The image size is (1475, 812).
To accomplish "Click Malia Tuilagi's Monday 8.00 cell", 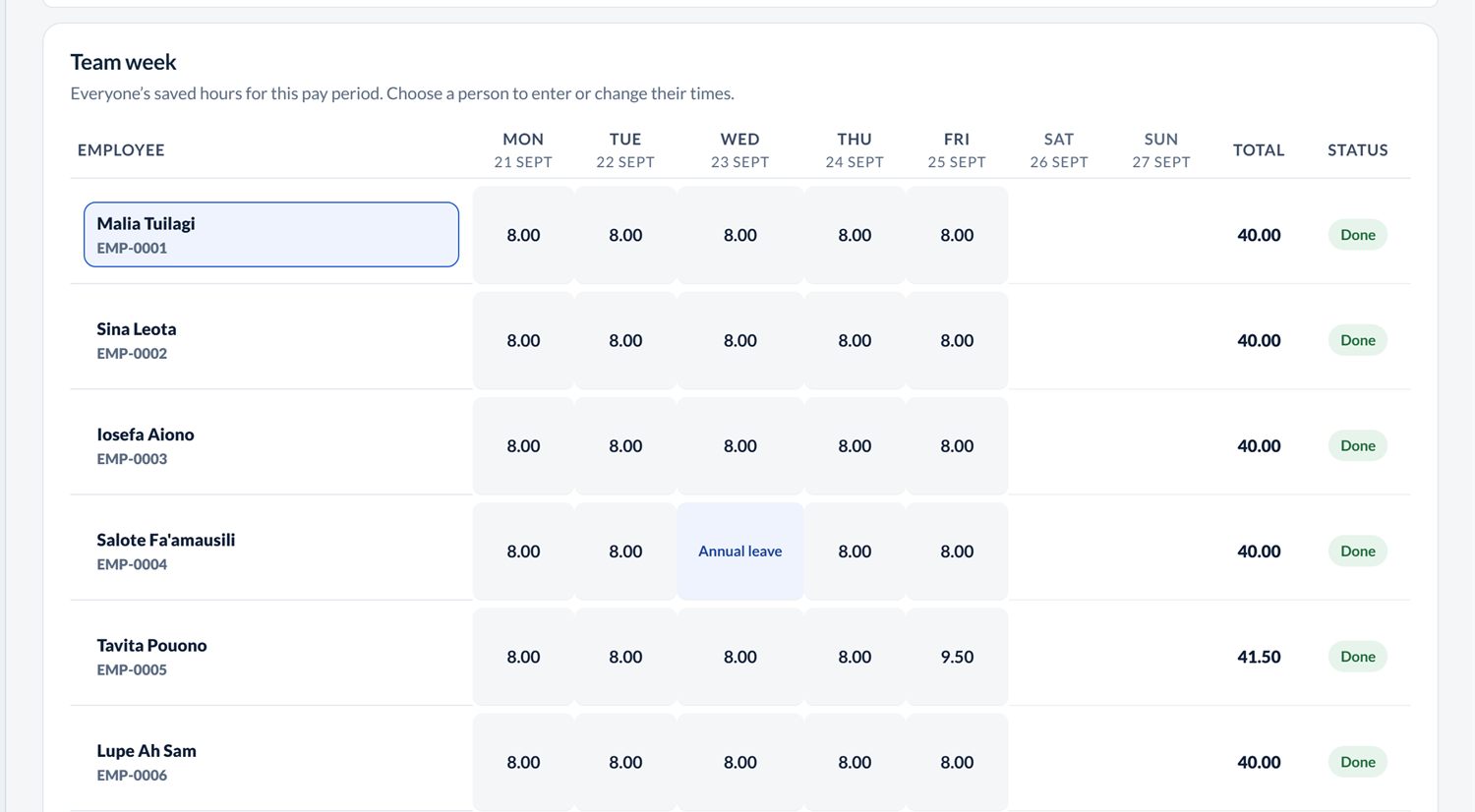I will point(523,235).
